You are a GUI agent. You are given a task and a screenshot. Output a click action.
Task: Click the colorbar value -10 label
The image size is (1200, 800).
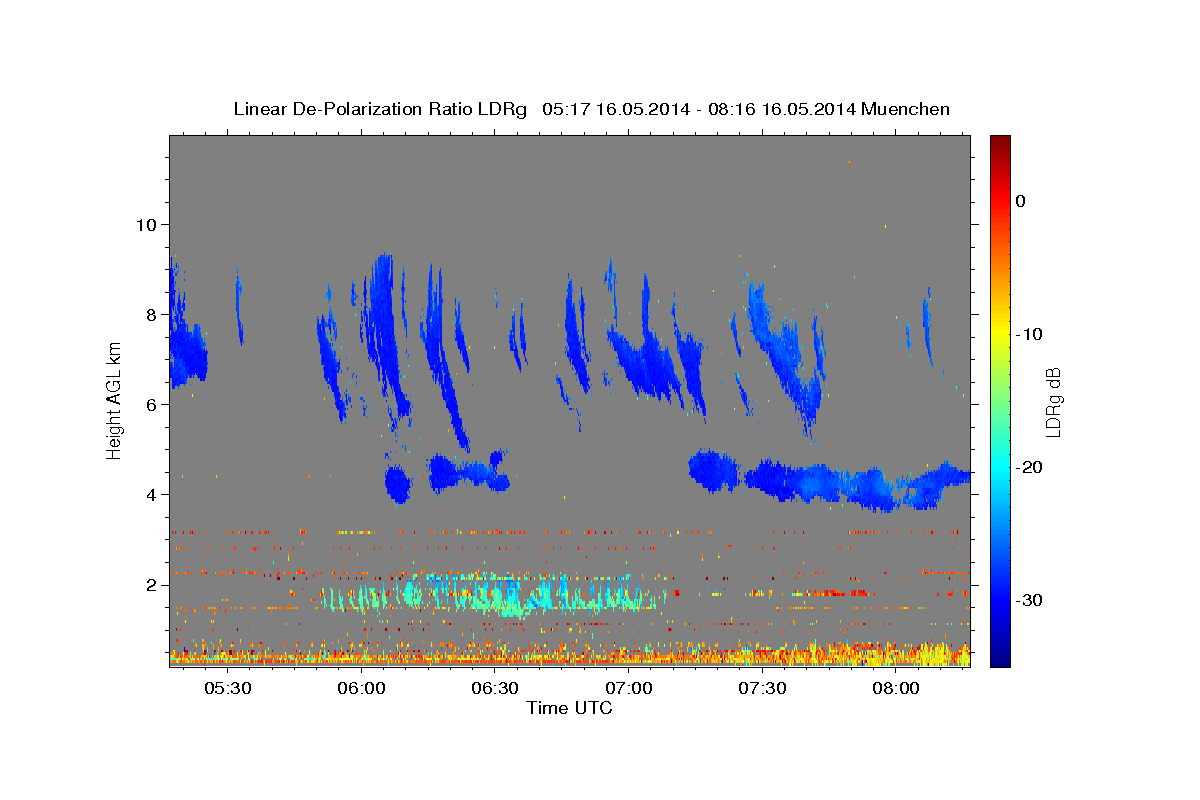point(1029,334)
